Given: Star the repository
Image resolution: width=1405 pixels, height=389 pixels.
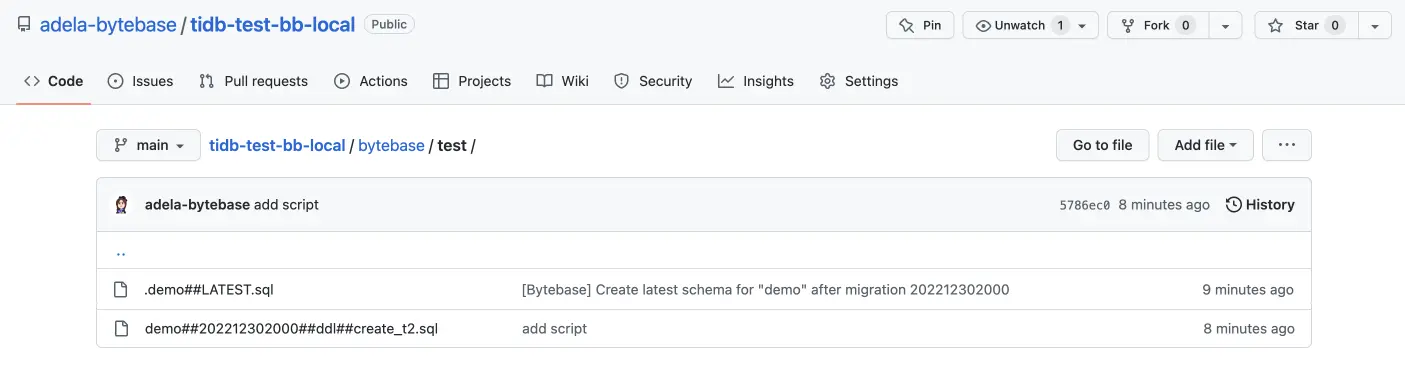Looking at the screenshot, I should pyautogui.click(x=1306, y=26).
